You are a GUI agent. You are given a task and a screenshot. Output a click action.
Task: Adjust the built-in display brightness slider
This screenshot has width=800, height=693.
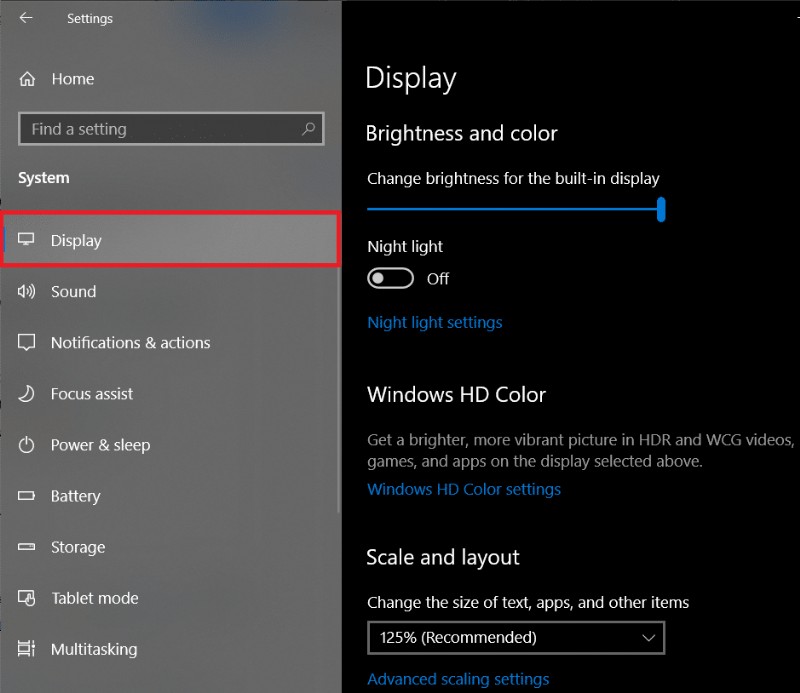662,210
